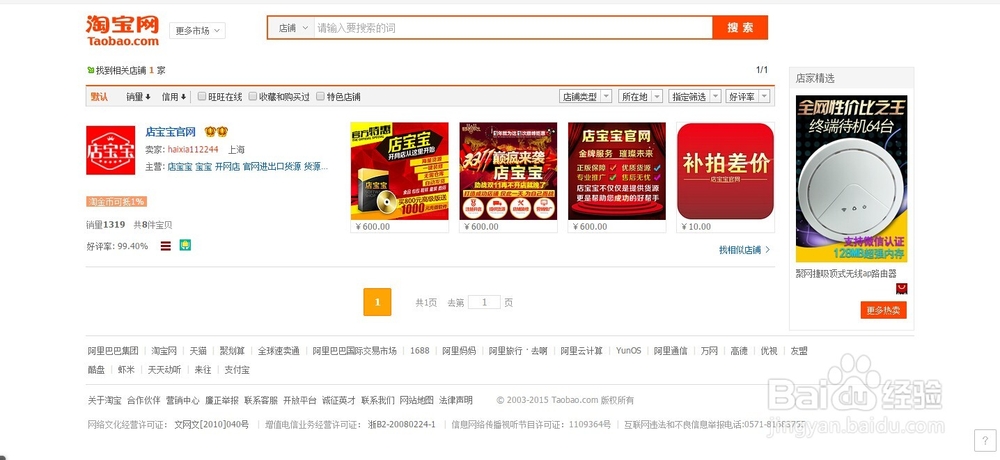Open 网站地图 footer link
This screenshot has width=1000, height=460.
coord(416,401)
